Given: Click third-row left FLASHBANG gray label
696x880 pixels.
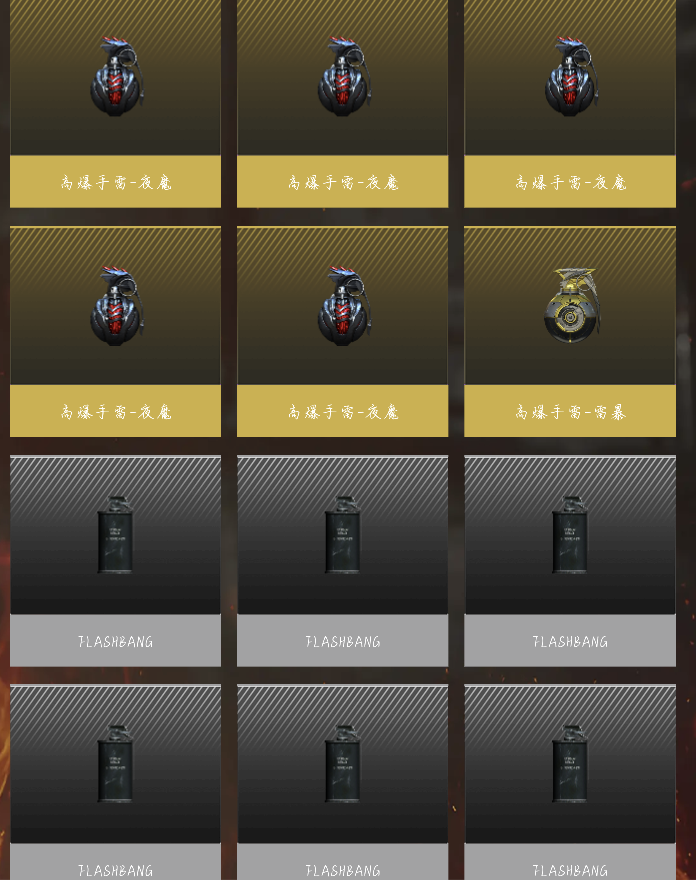Looking at the screenshot, I should click(x=116, y=641).
